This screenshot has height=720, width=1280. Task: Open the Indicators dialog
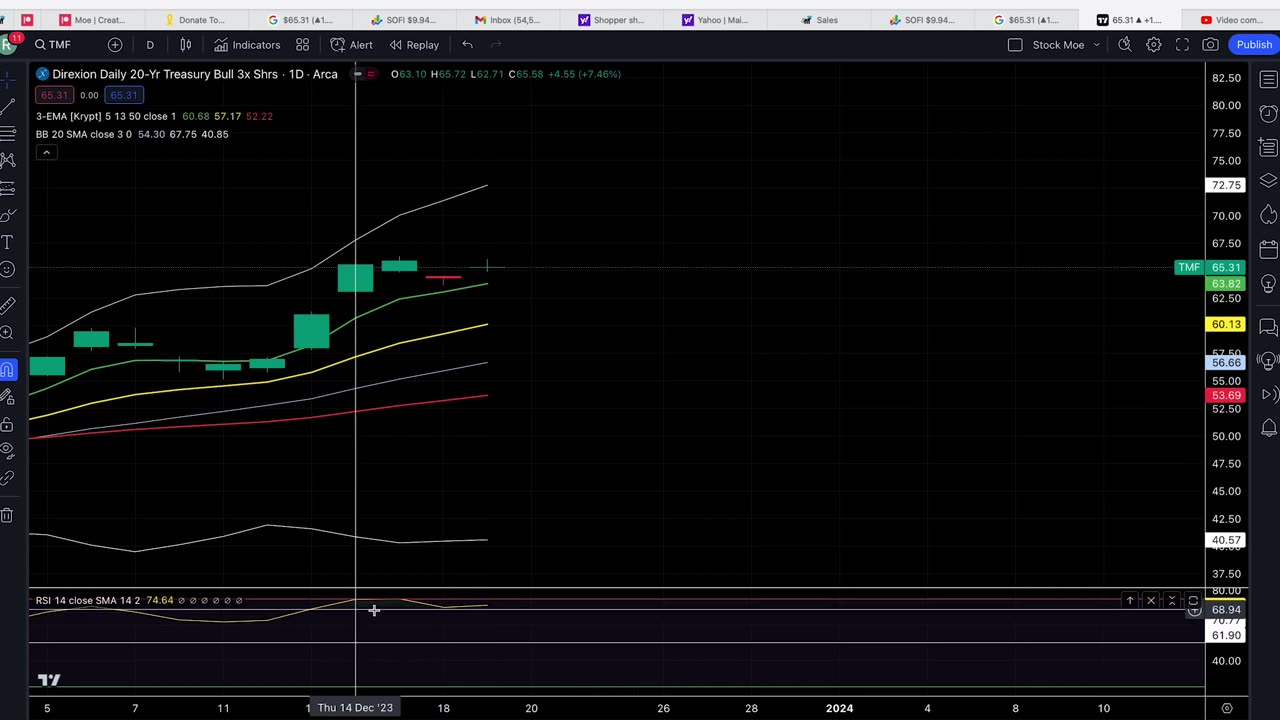[246, 45]
